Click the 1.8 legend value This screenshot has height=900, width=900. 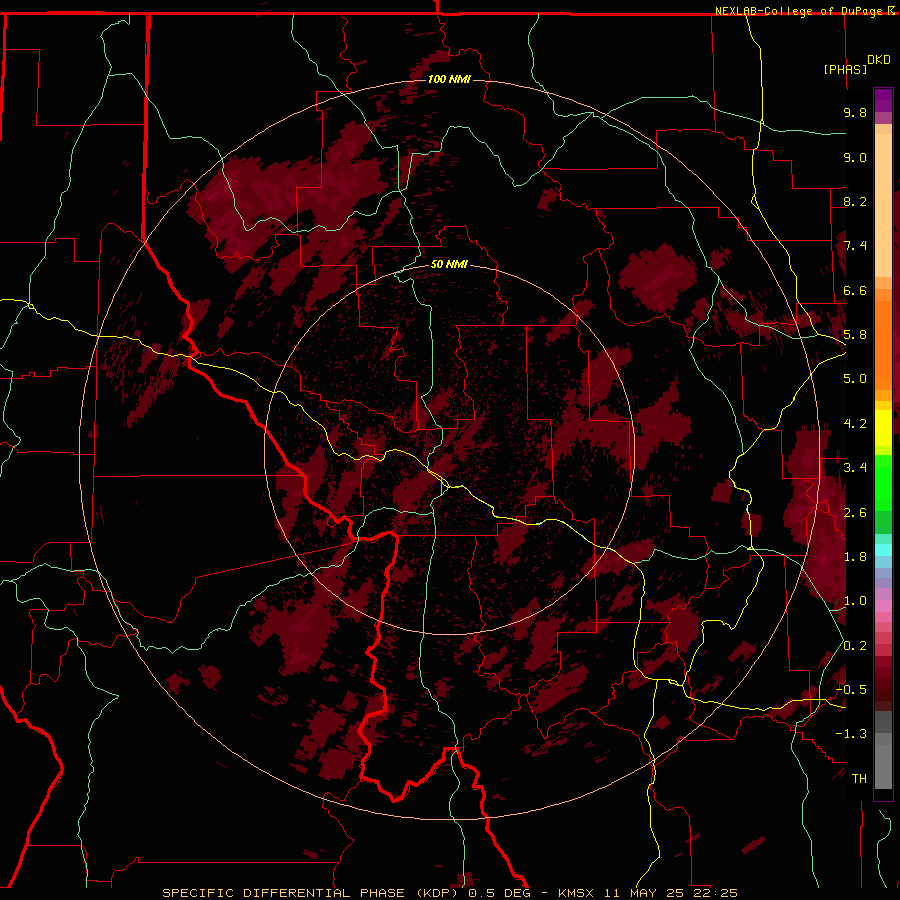pyautogui.click(x=855, y=557)
